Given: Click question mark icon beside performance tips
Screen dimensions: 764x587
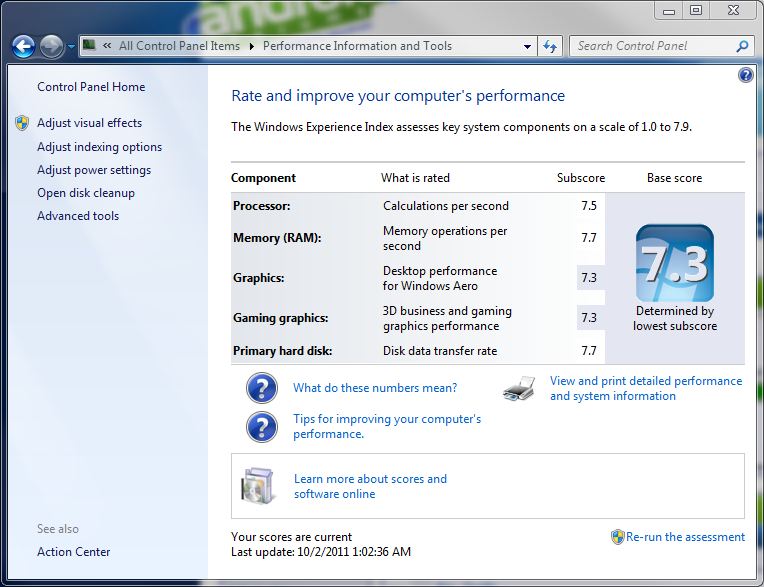Looking at the screenshot, I should pyautogui.click(x=261, y=427).
